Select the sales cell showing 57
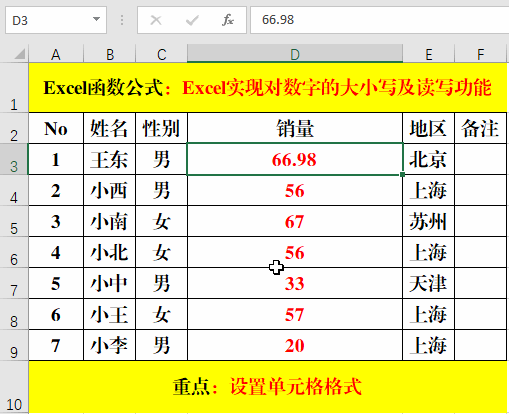509x414 pixels. click(295, 314)
